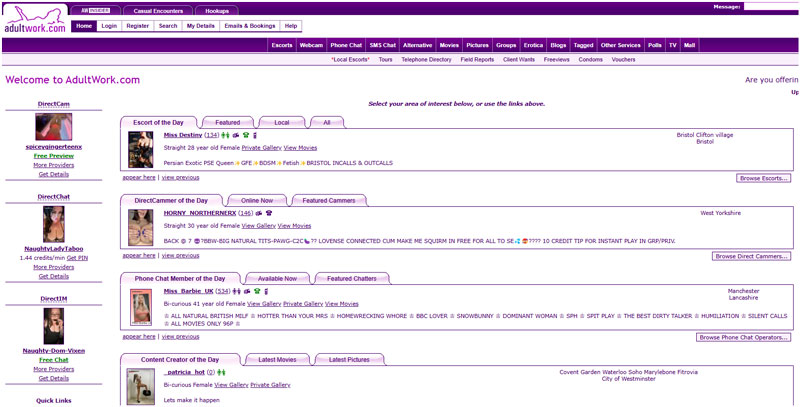
Task: Click the Get PIN link
Action: (77, 258)
